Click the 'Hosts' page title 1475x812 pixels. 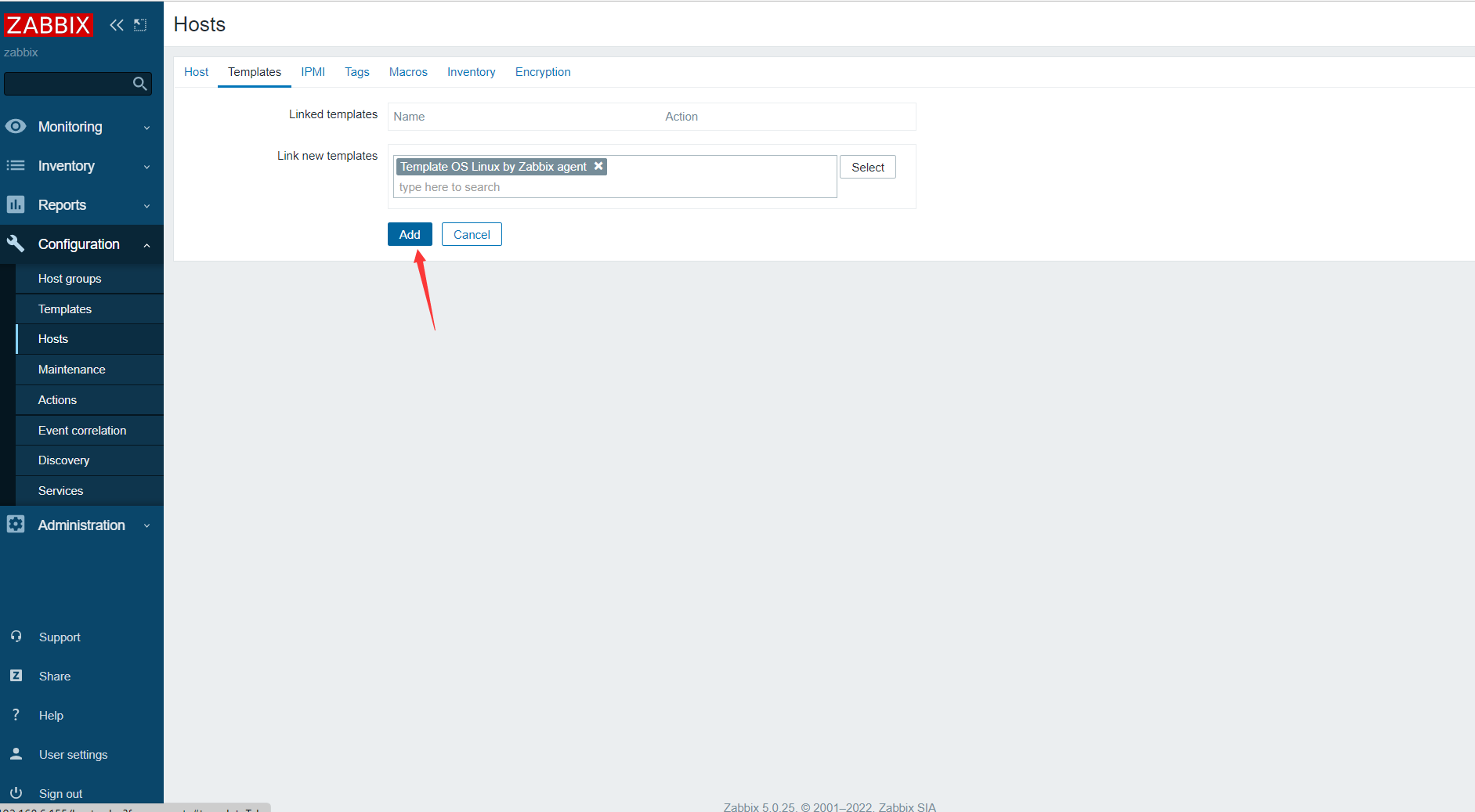[200, 24]
